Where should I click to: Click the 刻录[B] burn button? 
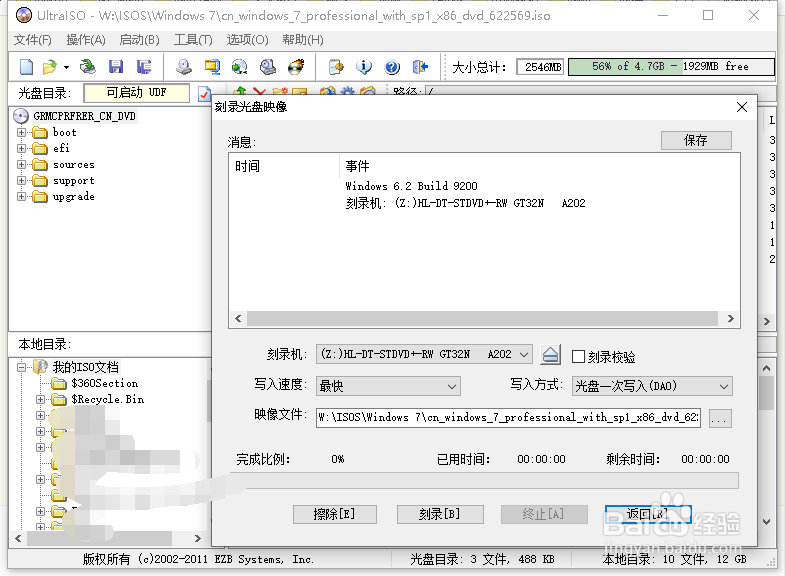coord(440,514)
